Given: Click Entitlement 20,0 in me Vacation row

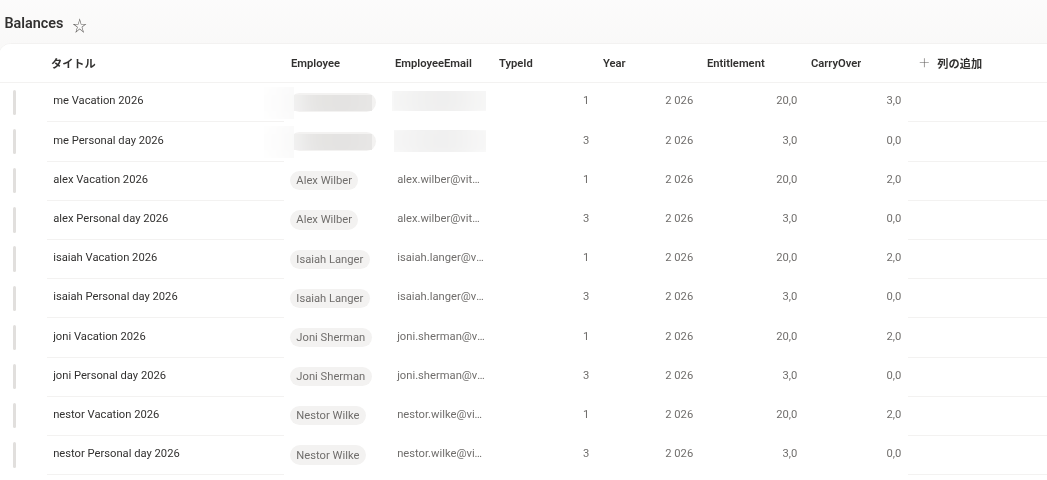Looking at the screenshot, I should click(786, 100).
